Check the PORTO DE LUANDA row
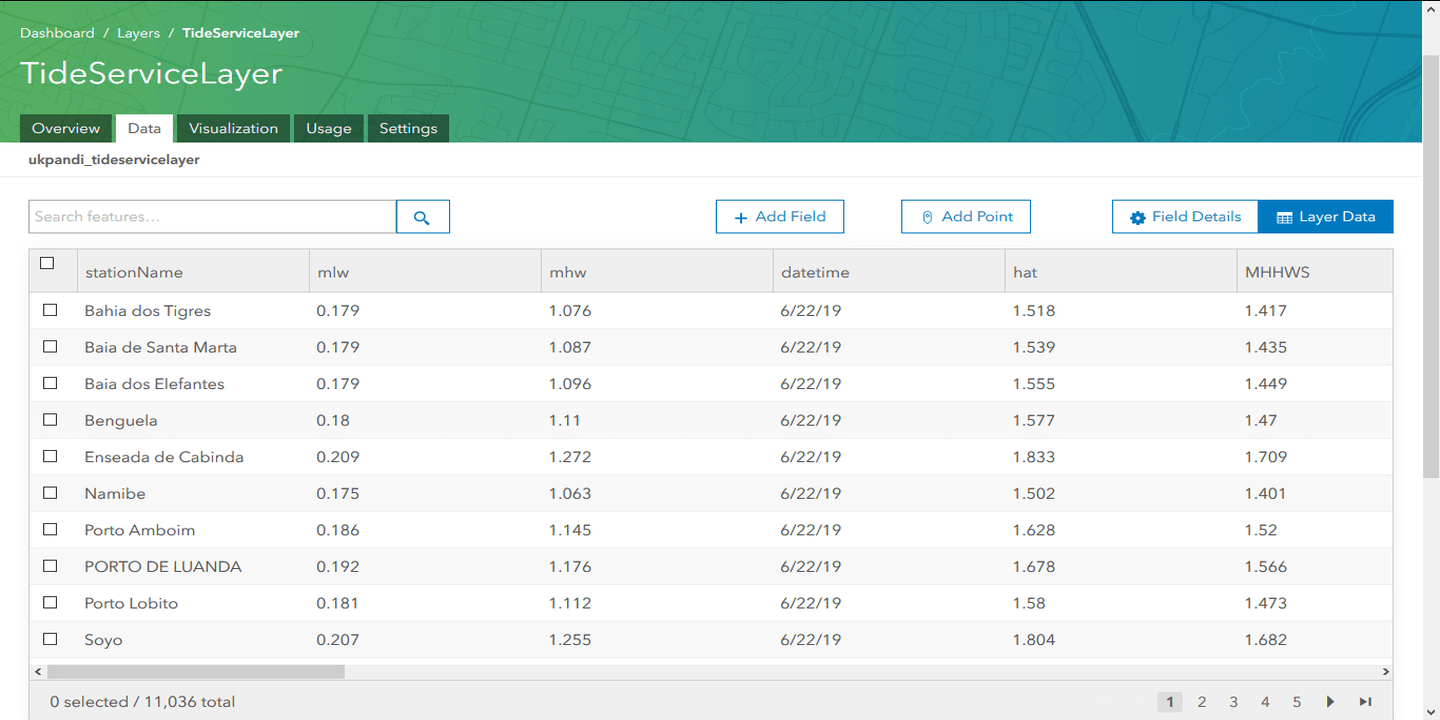The width and height of the screenshot is (1440, 720). tap(50, 566)
